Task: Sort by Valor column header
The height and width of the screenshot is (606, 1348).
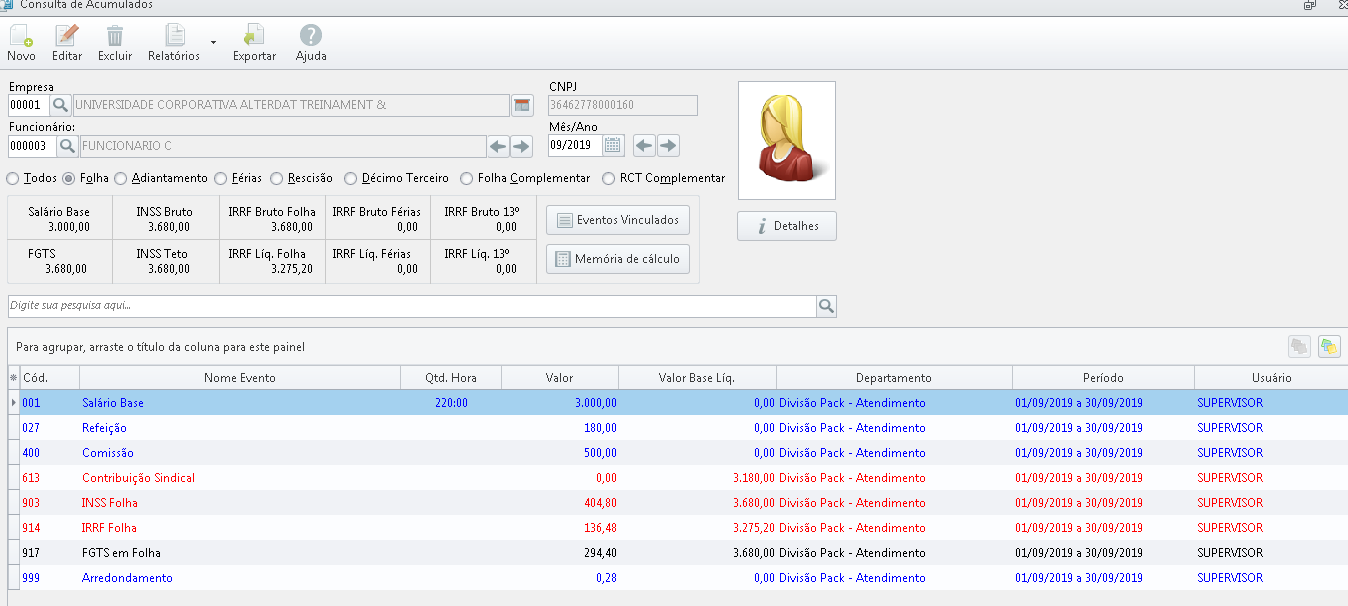Action: click(x=560, y=378)
